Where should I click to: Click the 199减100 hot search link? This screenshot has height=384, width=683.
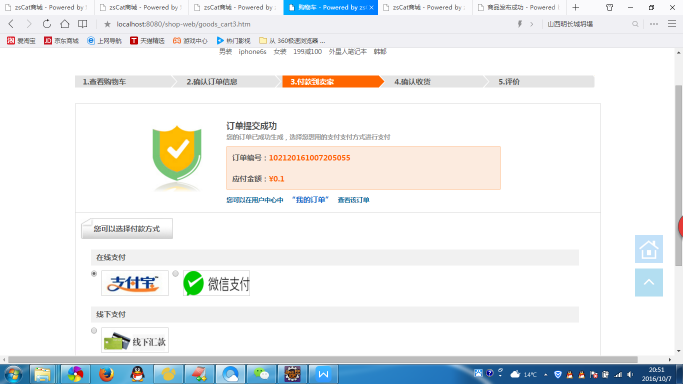307,51
